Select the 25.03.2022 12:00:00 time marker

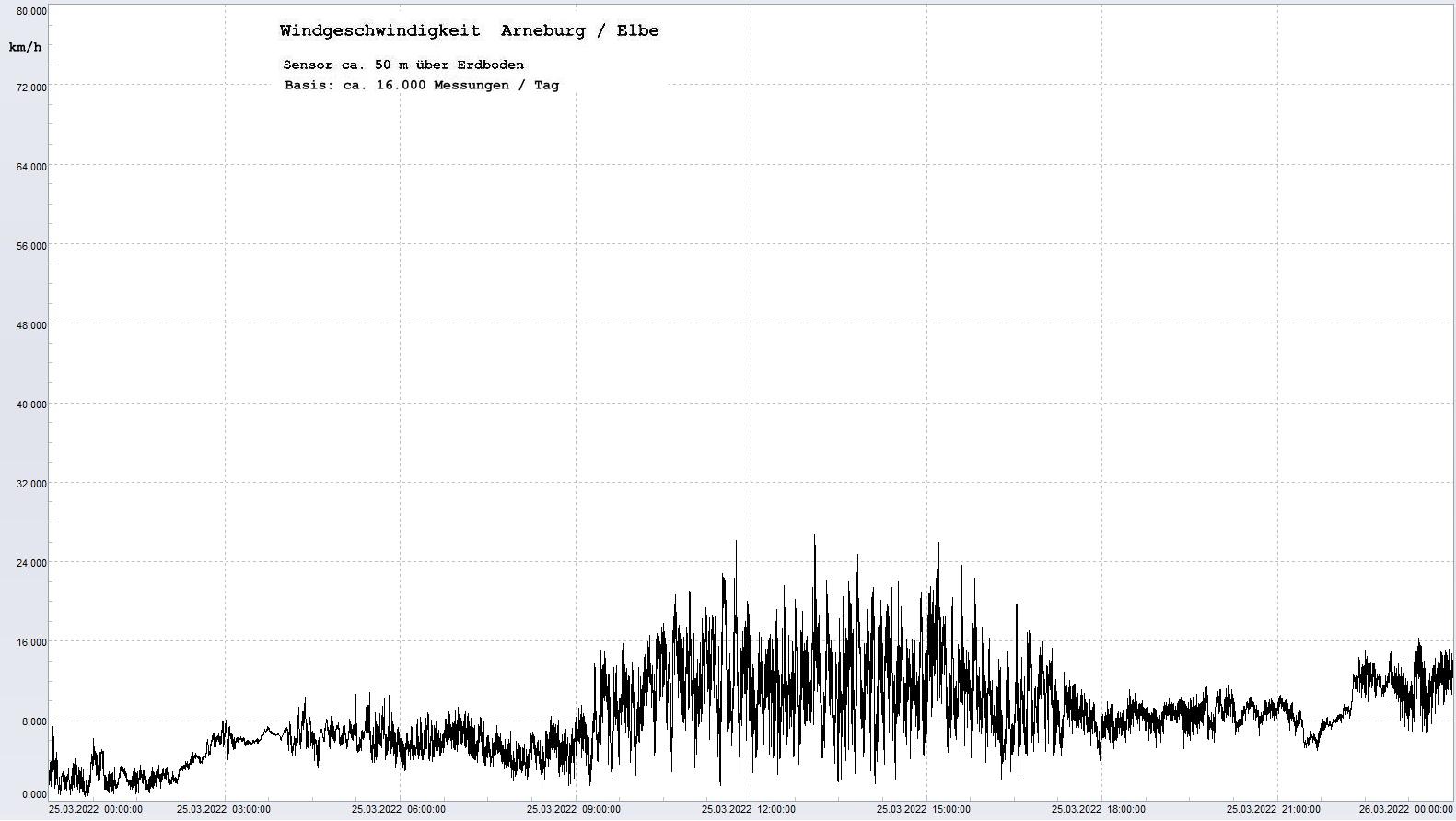pos(748,810)
